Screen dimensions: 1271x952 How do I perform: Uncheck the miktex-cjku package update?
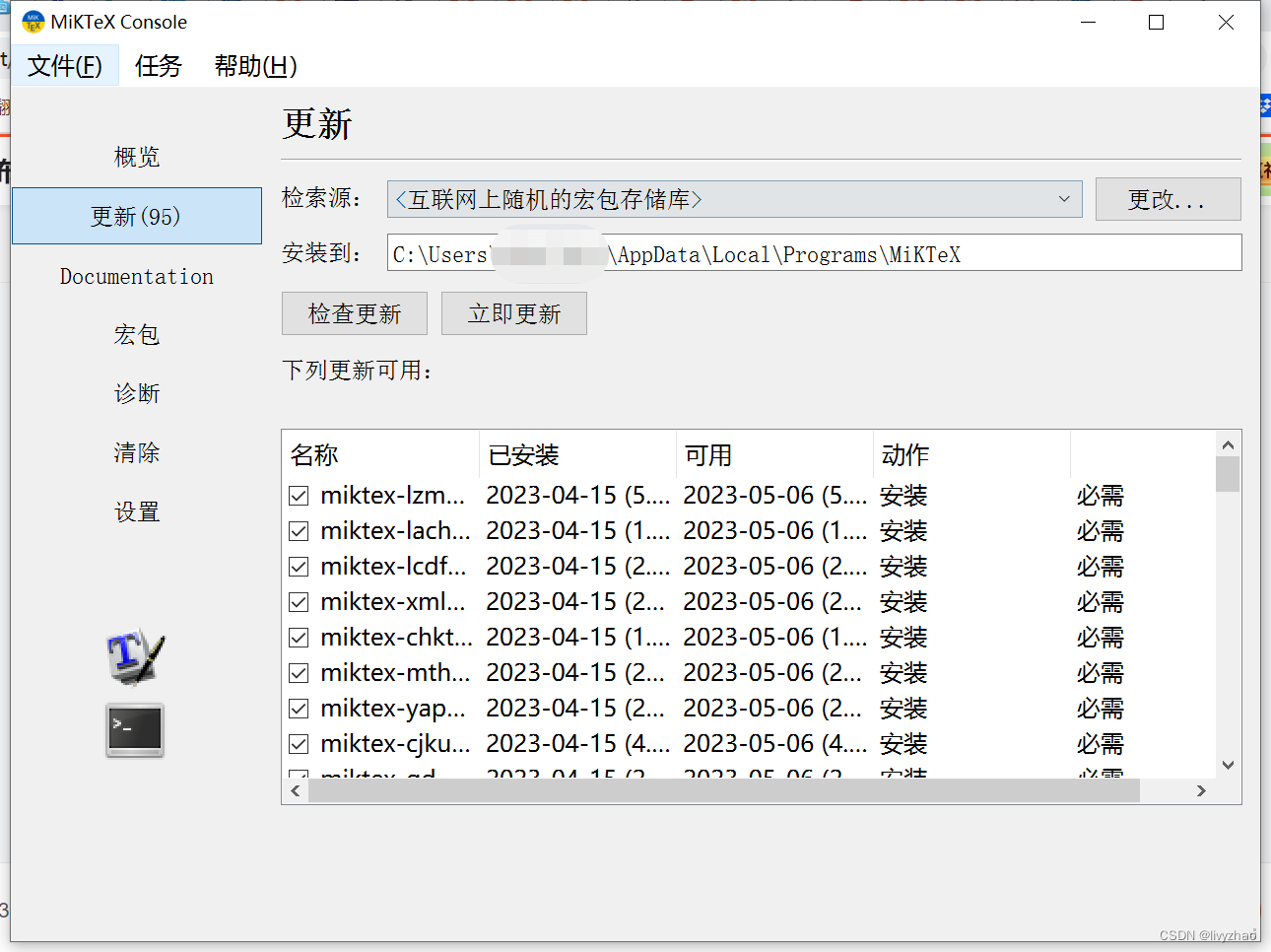tap(298, 743)
